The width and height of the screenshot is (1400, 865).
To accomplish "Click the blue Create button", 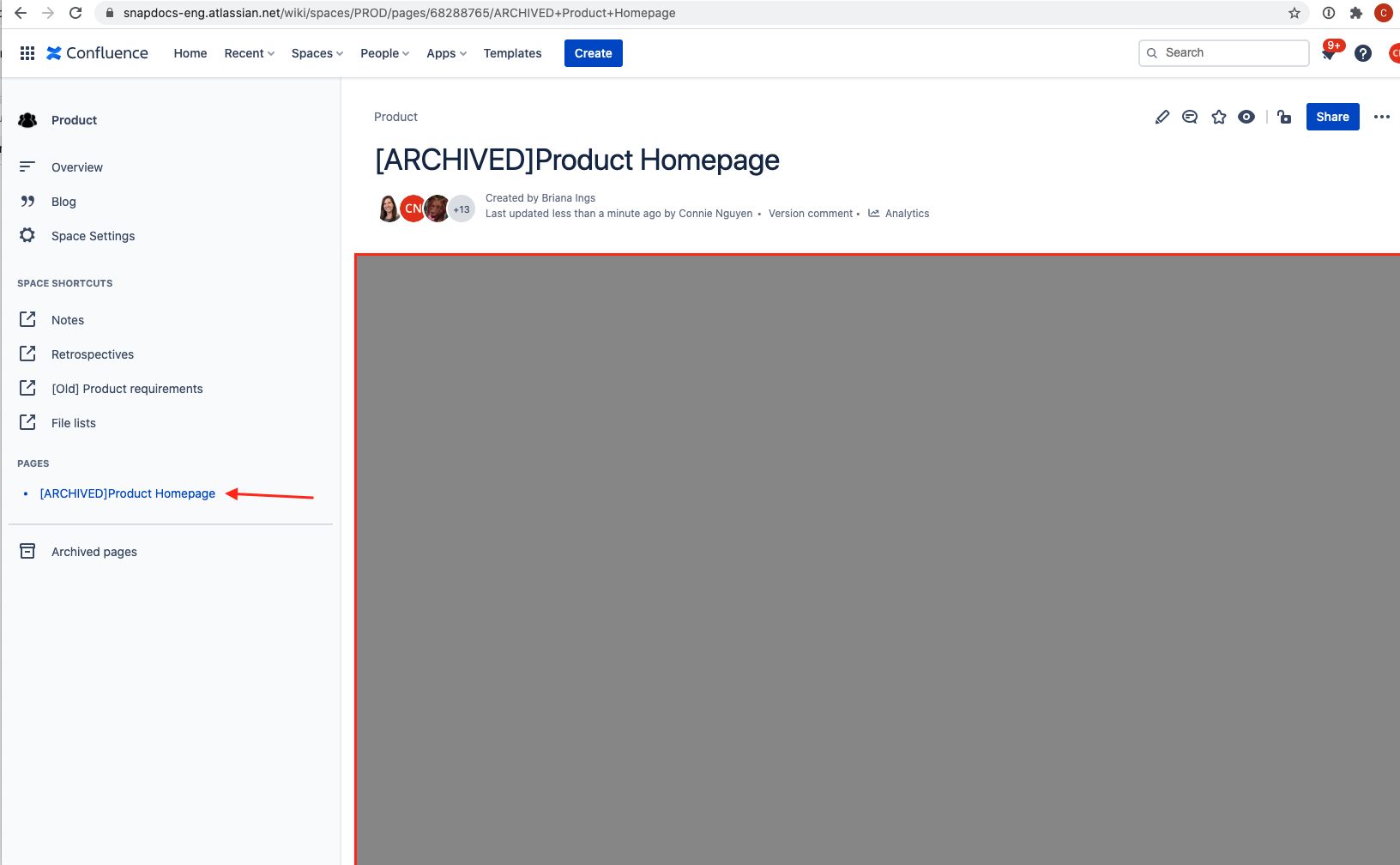I will [594, 53].
